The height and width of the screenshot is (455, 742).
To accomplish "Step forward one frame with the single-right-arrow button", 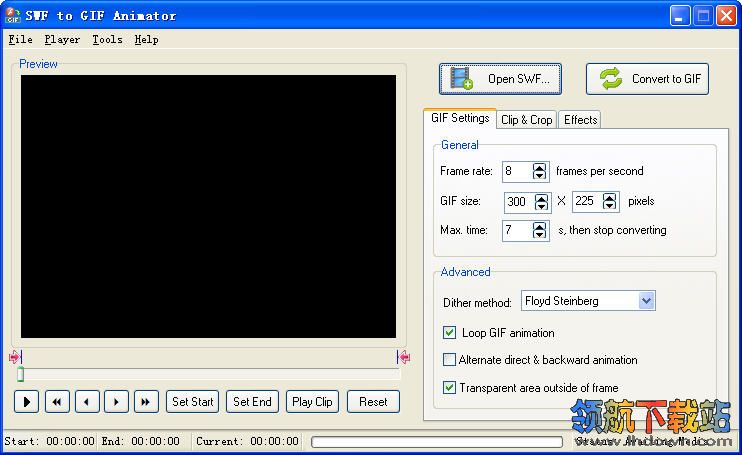I will coord(116,402).
